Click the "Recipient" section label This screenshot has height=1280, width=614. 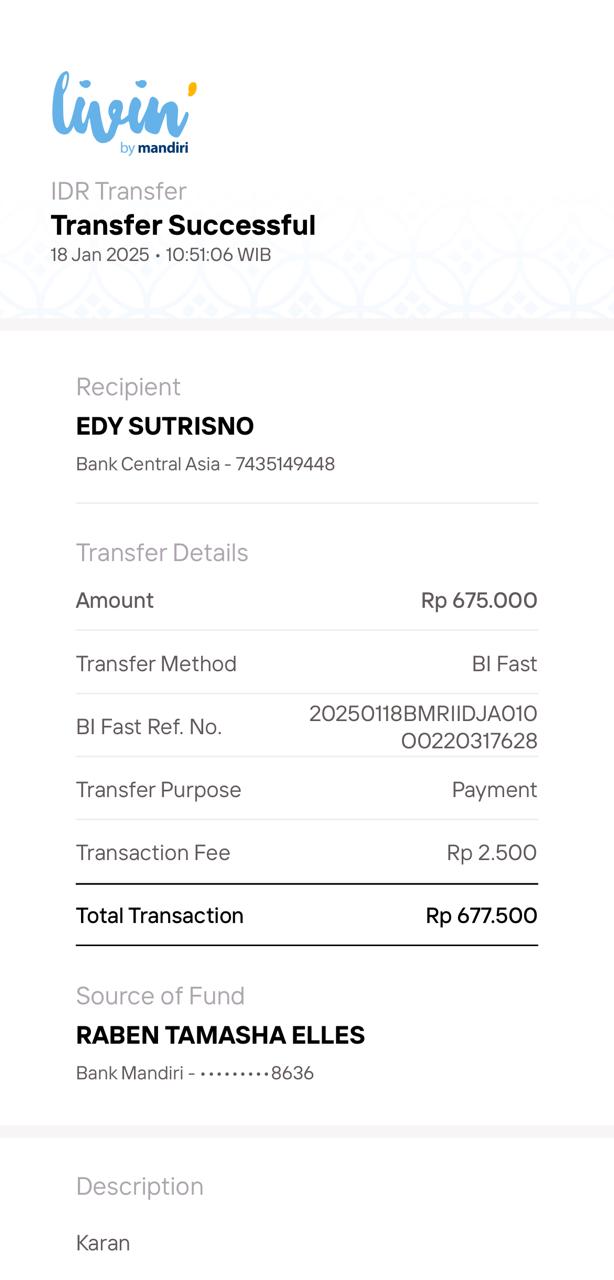[x=128, y=387]
